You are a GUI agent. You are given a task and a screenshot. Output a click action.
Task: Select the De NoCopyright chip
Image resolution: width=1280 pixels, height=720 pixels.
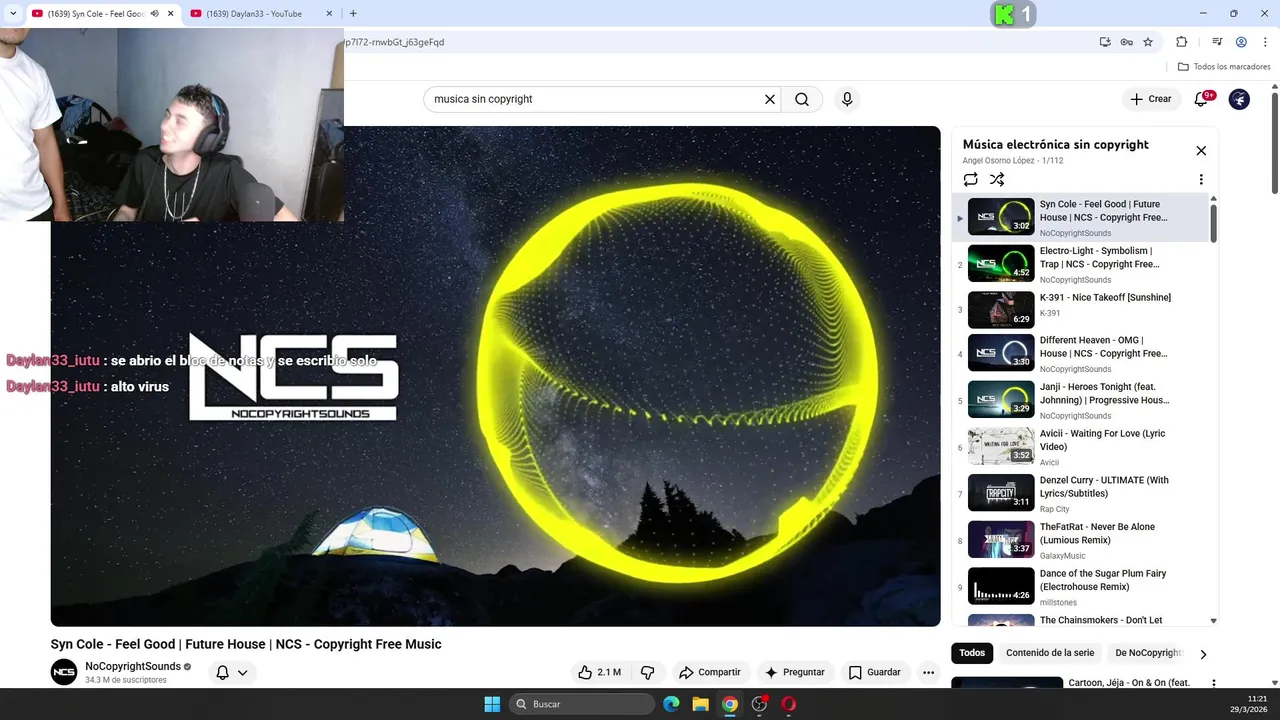[1149, 653]
